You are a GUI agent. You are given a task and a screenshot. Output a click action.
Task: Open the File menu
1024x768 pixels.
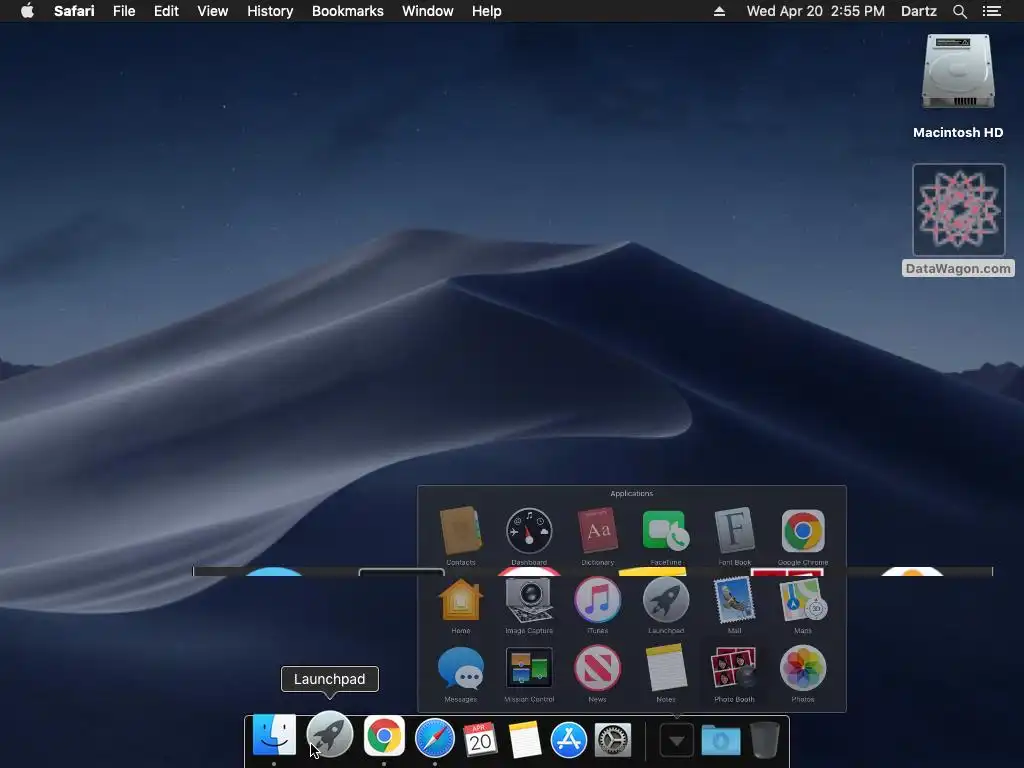(x=124, y=11)
